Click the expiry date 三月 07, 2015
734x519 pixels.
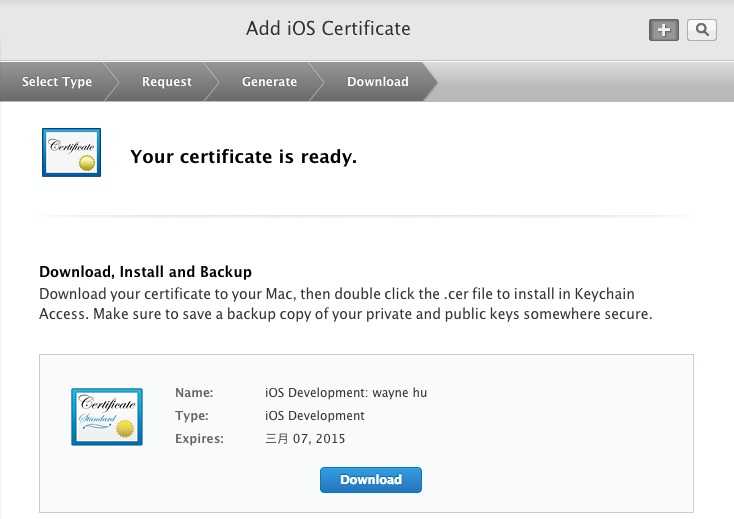tap(305, 438)
